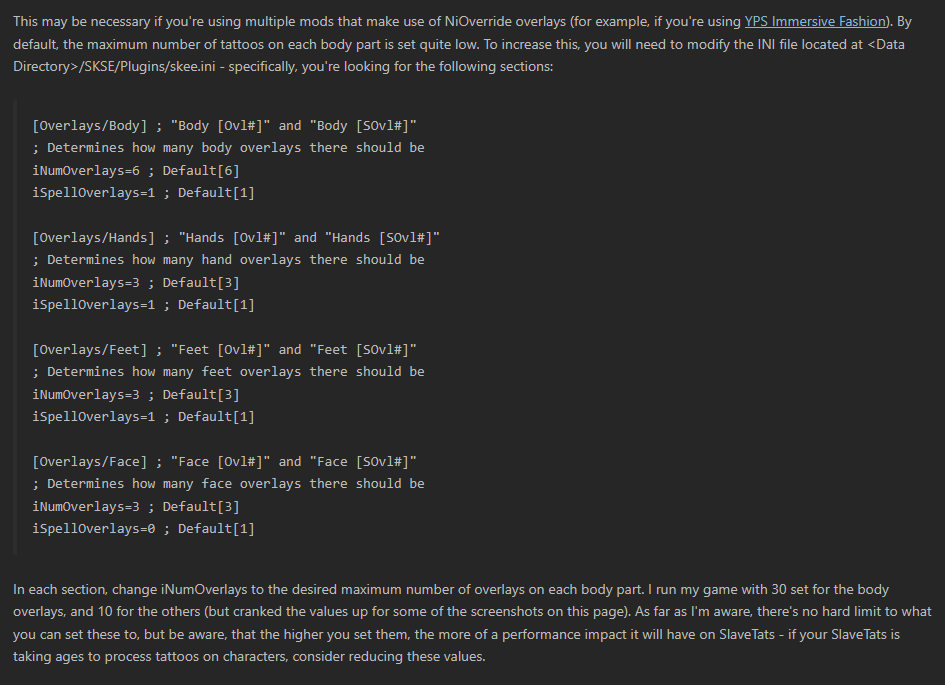The height and width of the screenshot is (685, 945).
Task: Click the 'Determines how many hand overlays' comment
Action: point(228,260)
